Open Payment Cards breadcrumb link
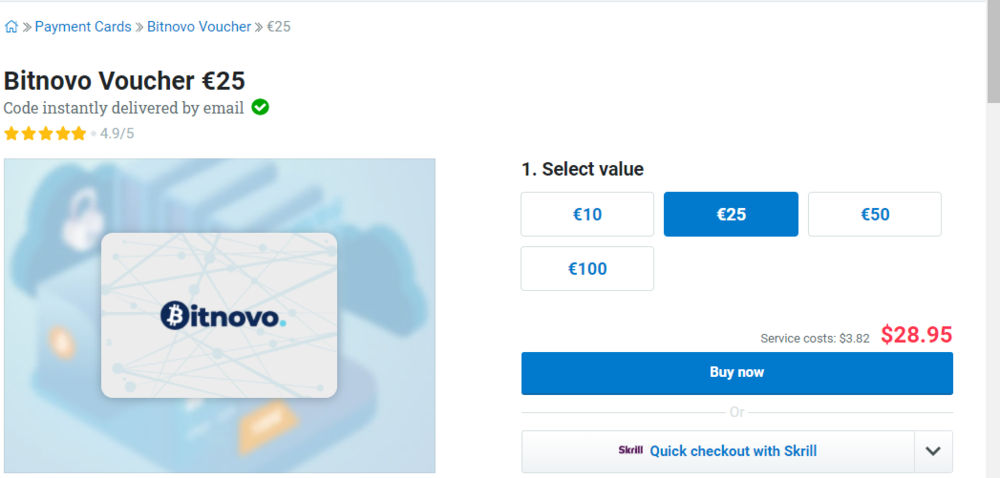This screenshot has height=478, width=1000. (x=83, y=27)
